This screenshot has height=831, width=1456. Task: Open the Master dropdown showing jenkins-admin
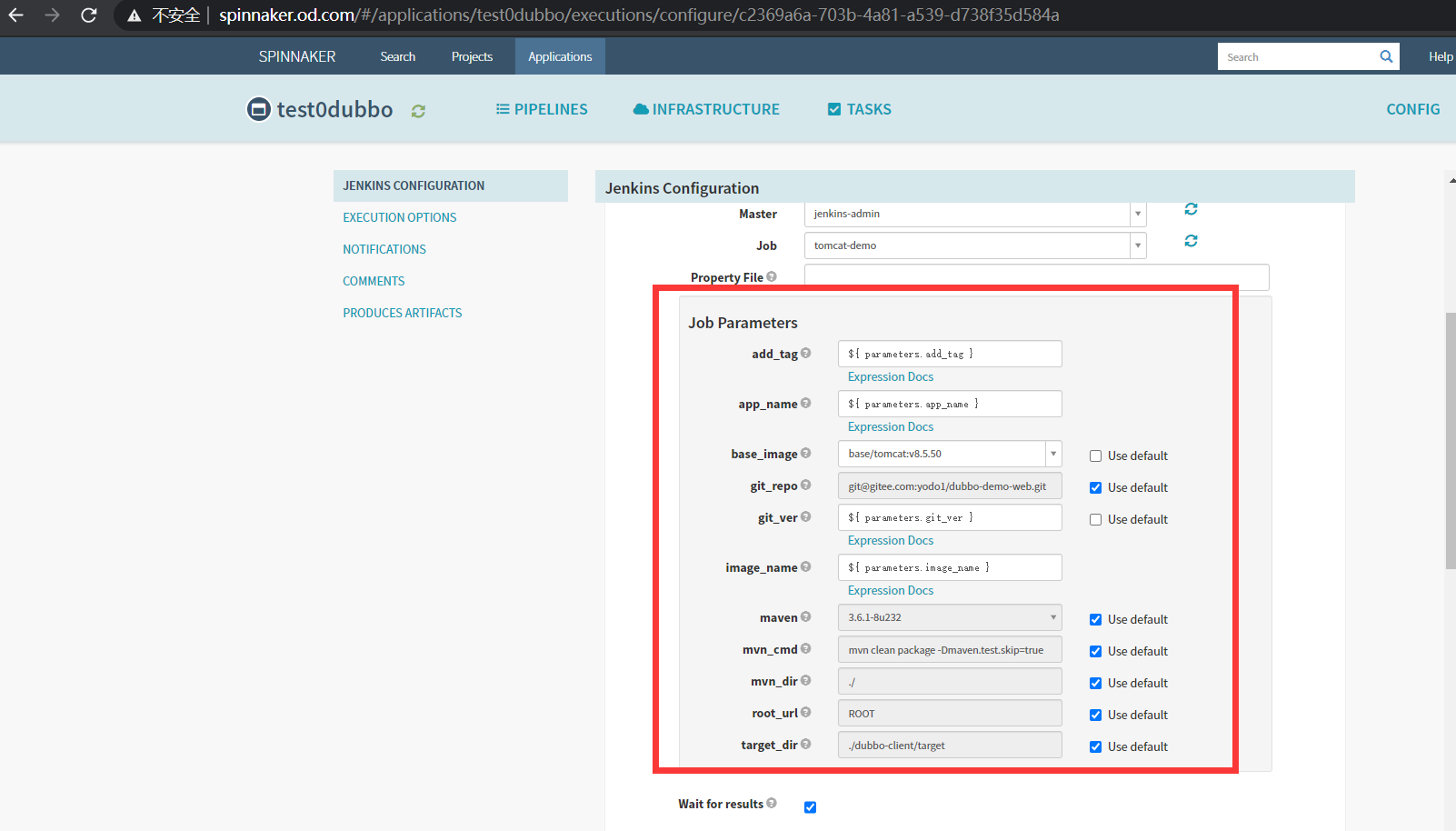tap(975, 214)
